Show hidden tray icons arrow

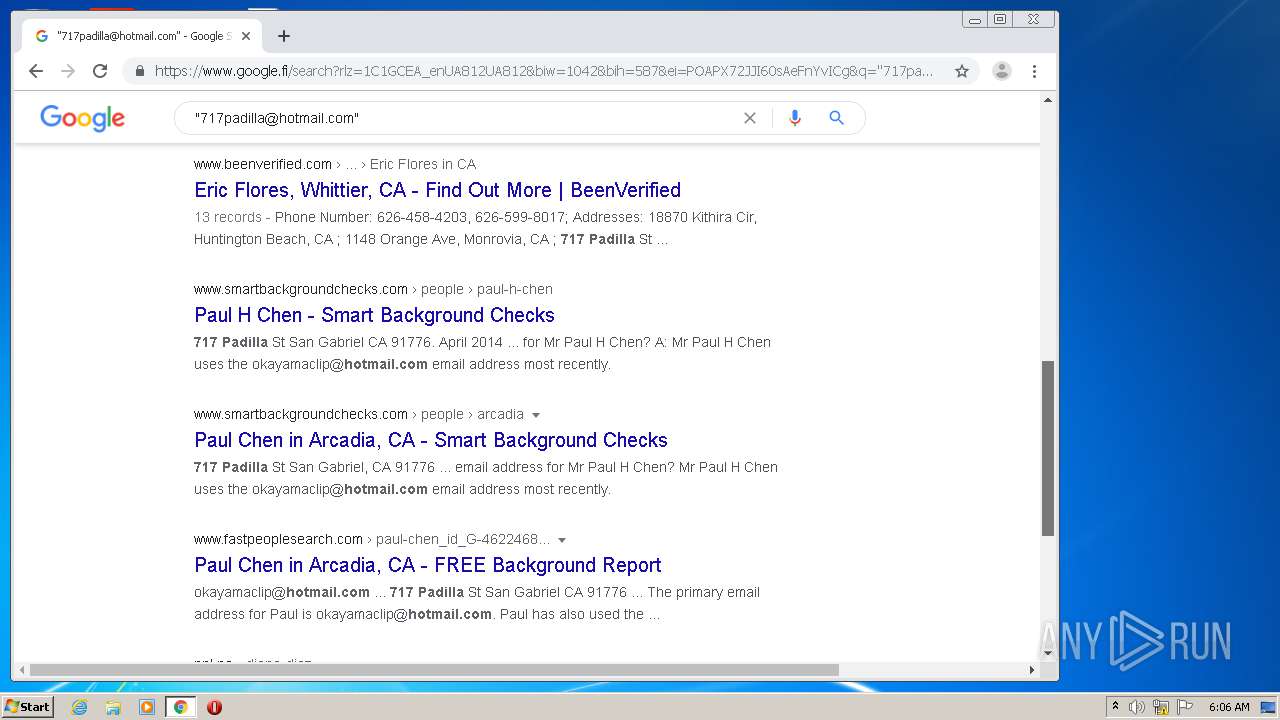coord(1115,707)
